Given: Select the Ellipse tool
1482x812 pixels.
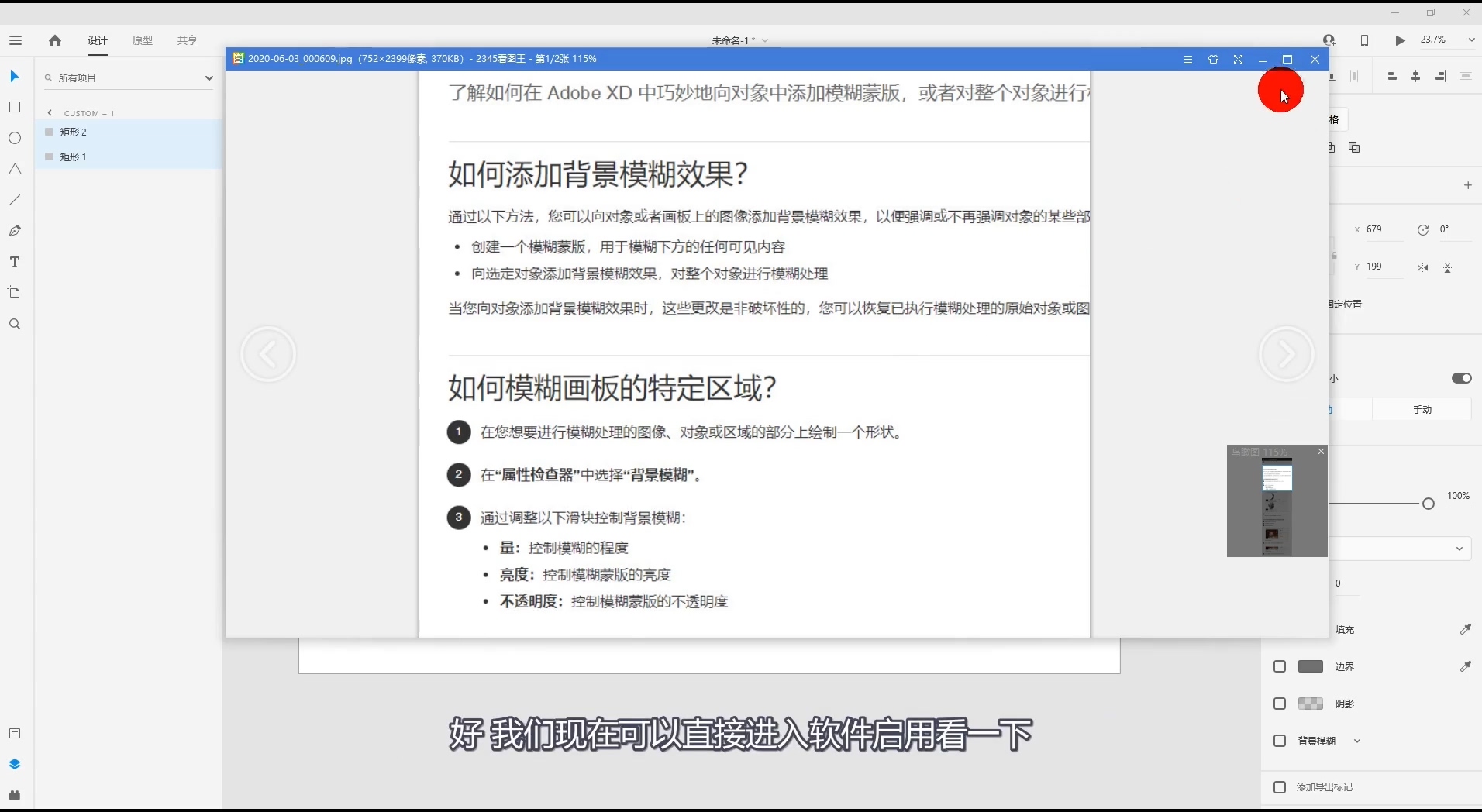Looking at the screenshot, I should coord(15,138).
